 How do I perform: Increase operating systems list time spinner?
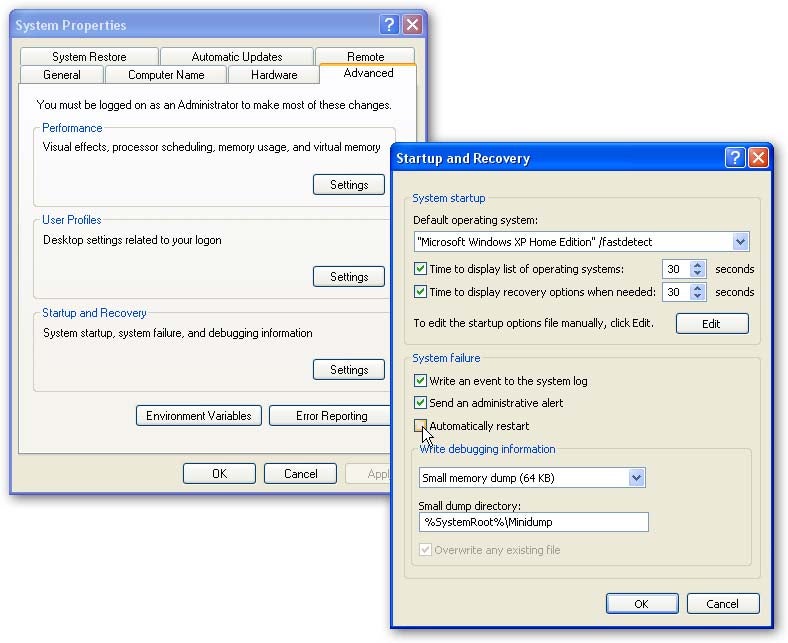698,264
